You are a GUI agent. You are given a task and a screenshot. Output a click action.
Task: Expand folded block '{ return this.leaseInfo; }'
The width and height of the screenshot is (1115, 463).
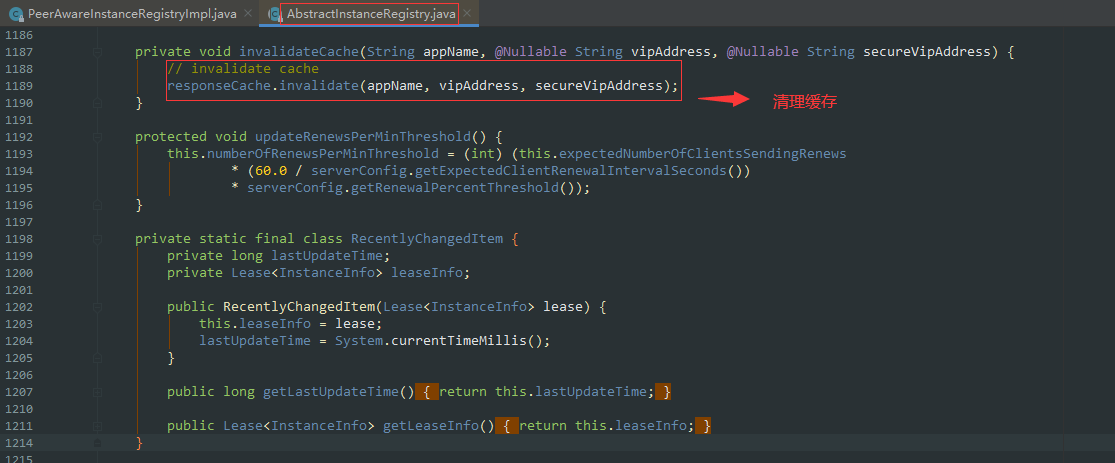click(x=603, y=425)
